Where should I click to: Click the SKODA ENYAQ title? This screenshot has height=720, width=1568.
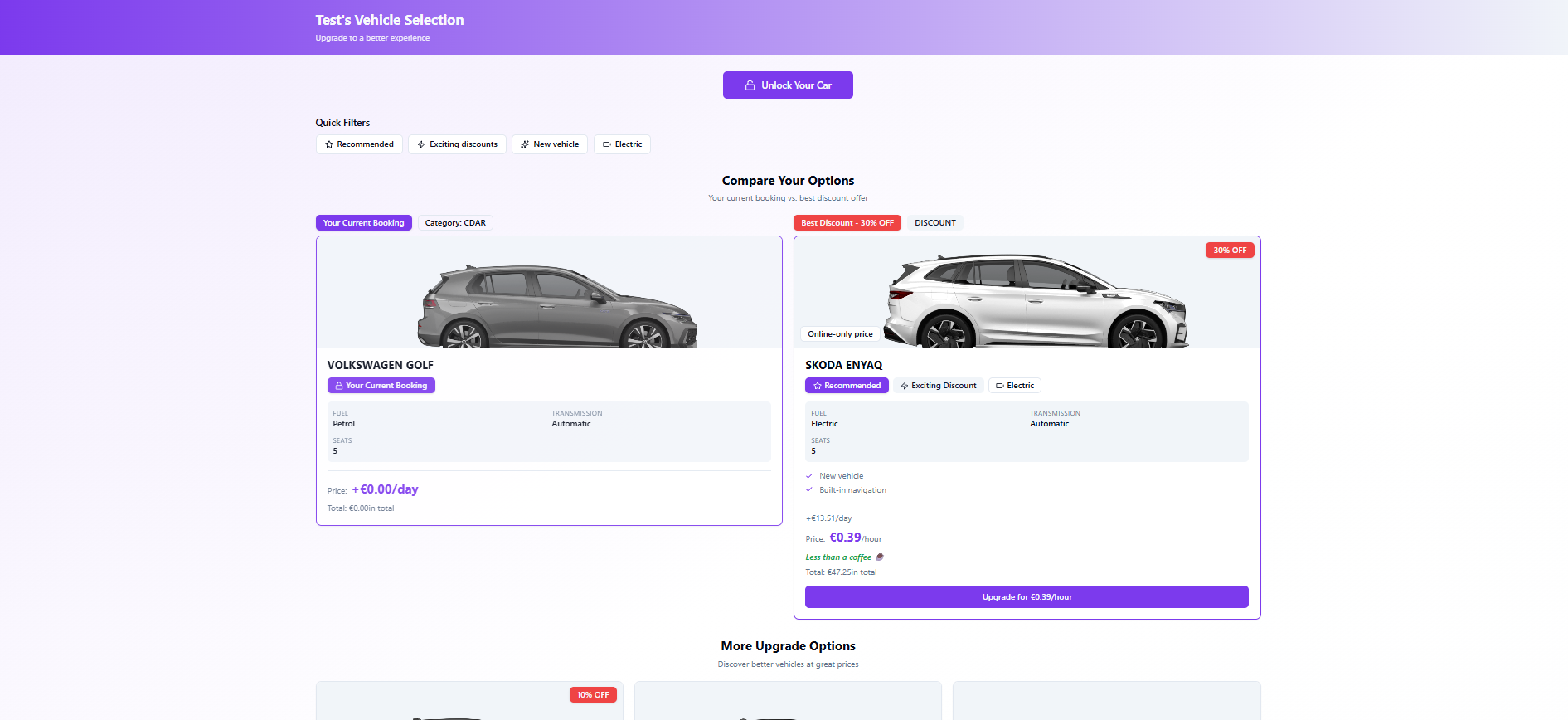click(843, 365)
